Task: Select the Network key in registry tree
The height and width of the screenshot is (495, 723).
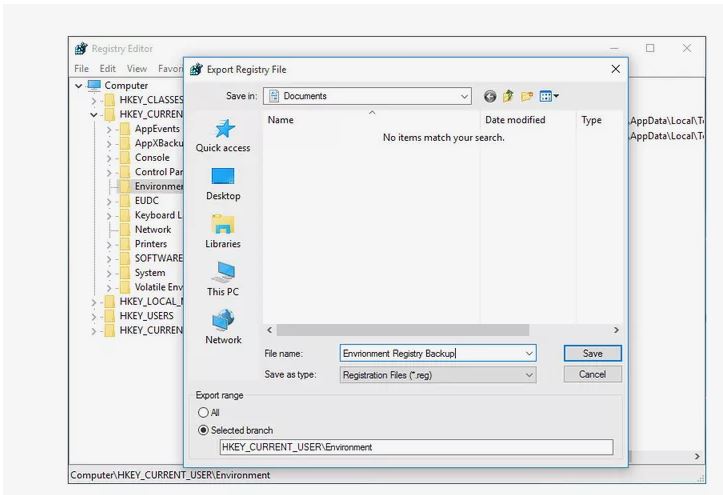Action: [x=153, y=230]
